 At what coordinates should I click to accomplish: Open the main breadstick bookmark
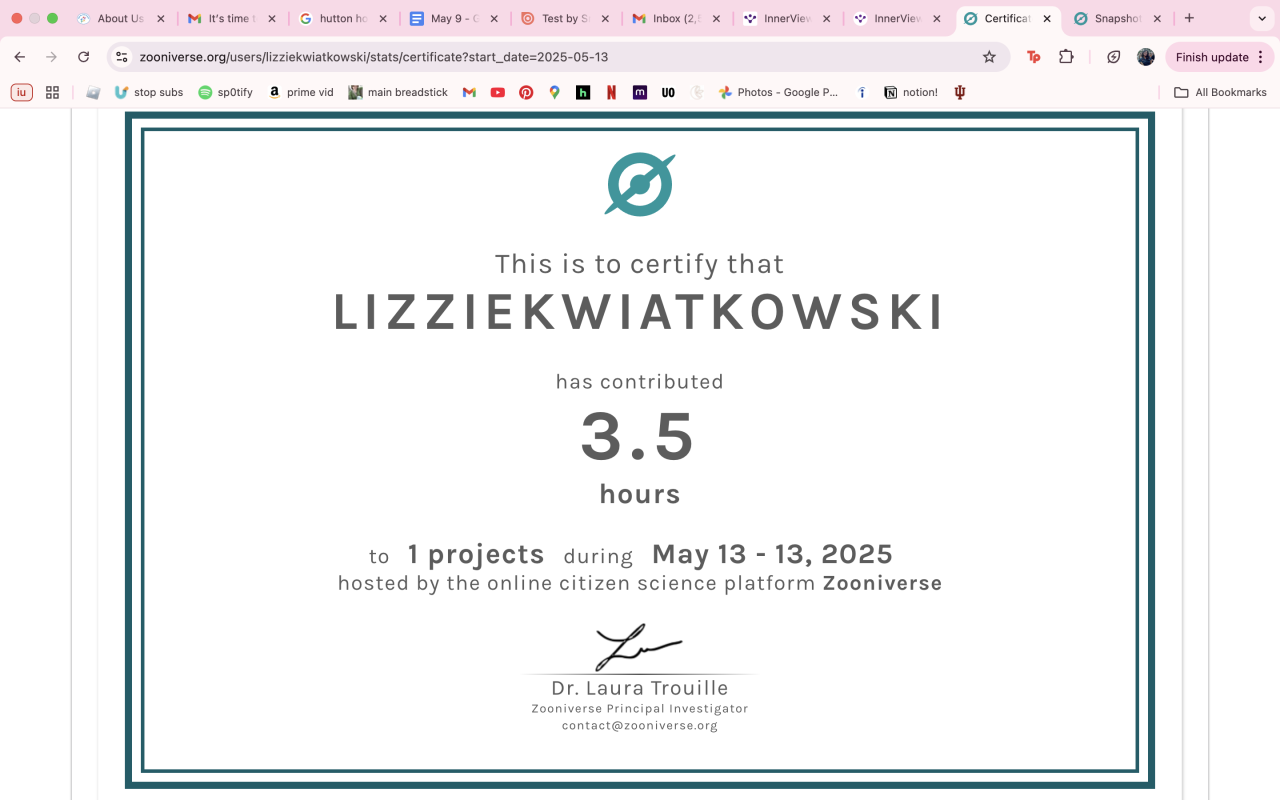398,92
